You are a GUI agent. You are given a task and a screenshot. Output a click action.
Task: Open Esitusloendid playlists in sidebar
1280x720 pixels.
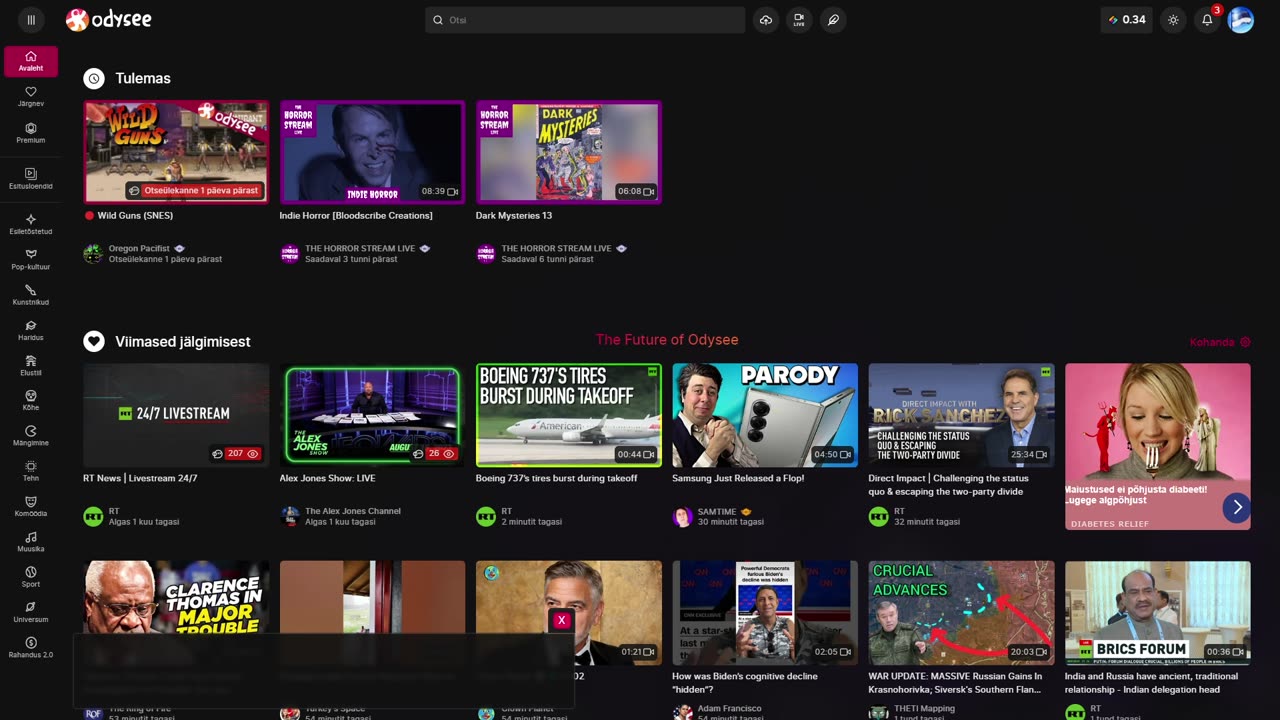click(x=31, y=179)
